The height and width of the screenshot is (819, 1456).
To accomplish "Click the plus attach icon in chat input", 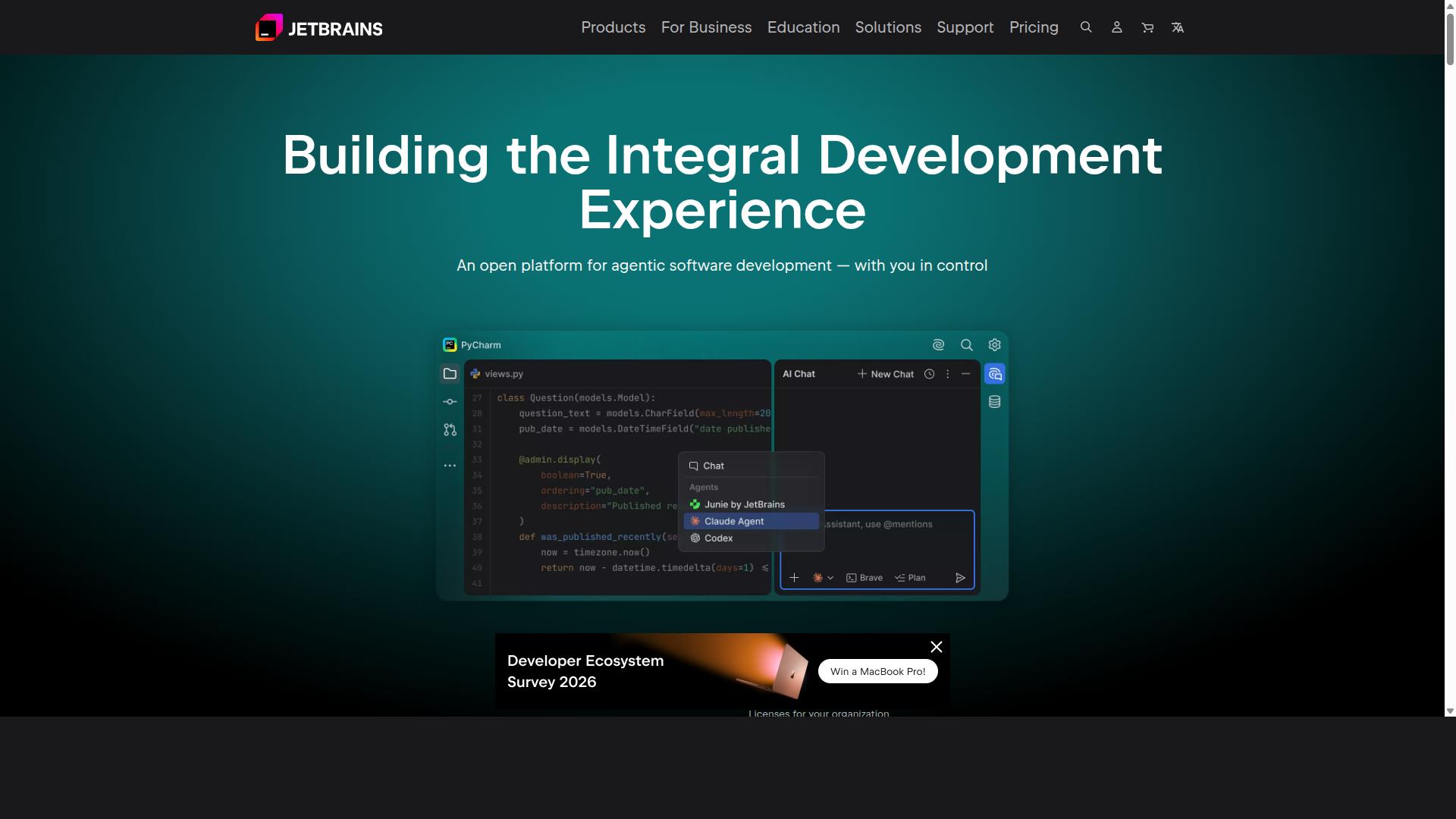I will [794, 578].
